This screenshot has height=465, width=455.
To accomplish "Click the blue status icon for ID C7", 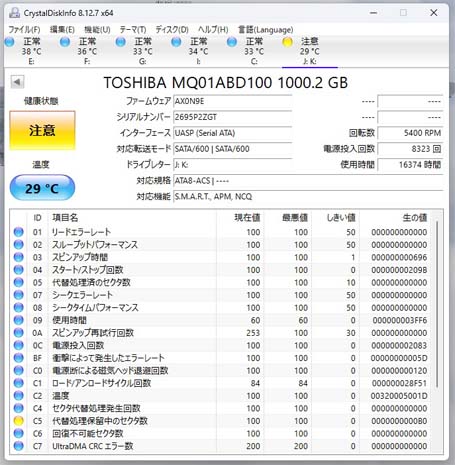I will (x=19, y=446).
